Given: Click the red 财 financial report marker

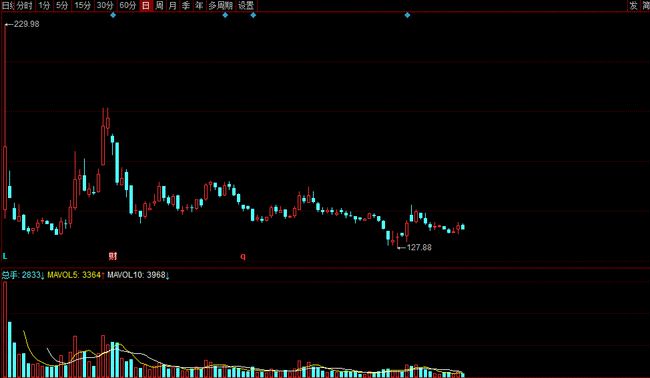Looking at the screenshot, I should [x=113, y=256].
